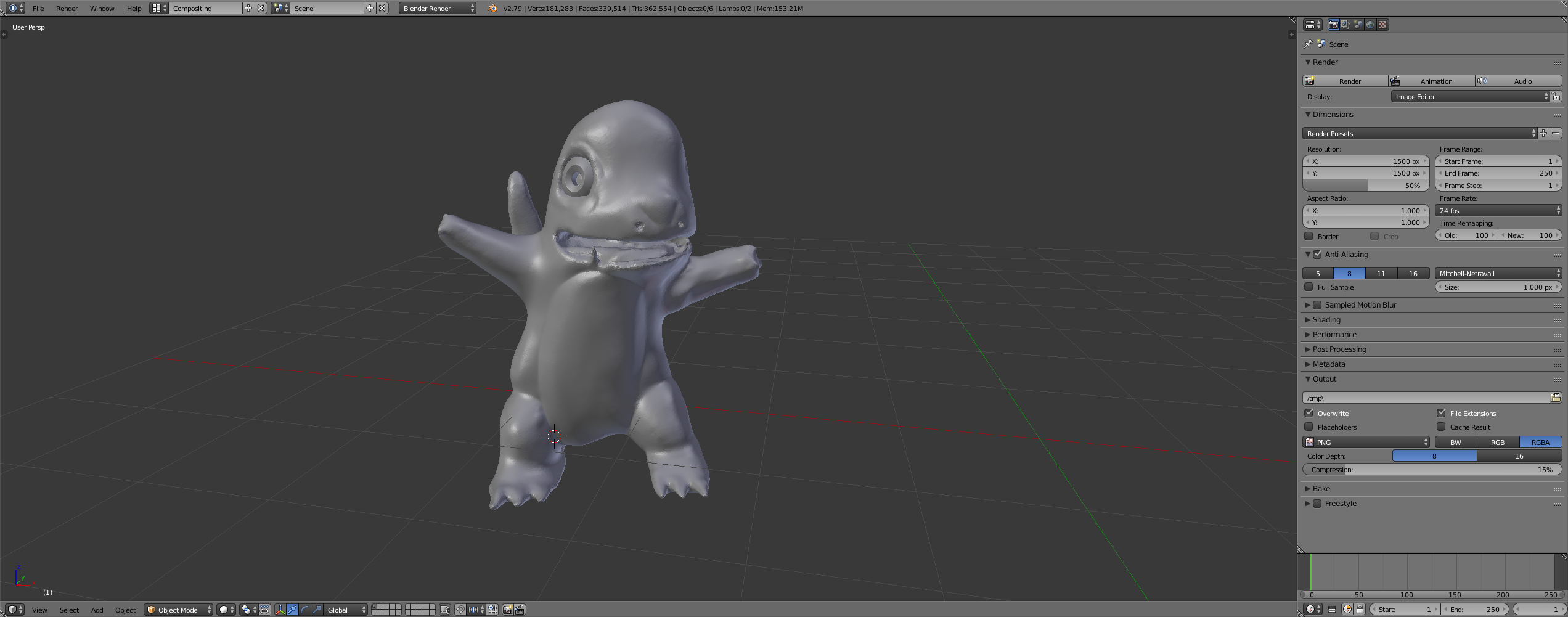Toggle lock camera and layers to scene

(x=444, y=610)
